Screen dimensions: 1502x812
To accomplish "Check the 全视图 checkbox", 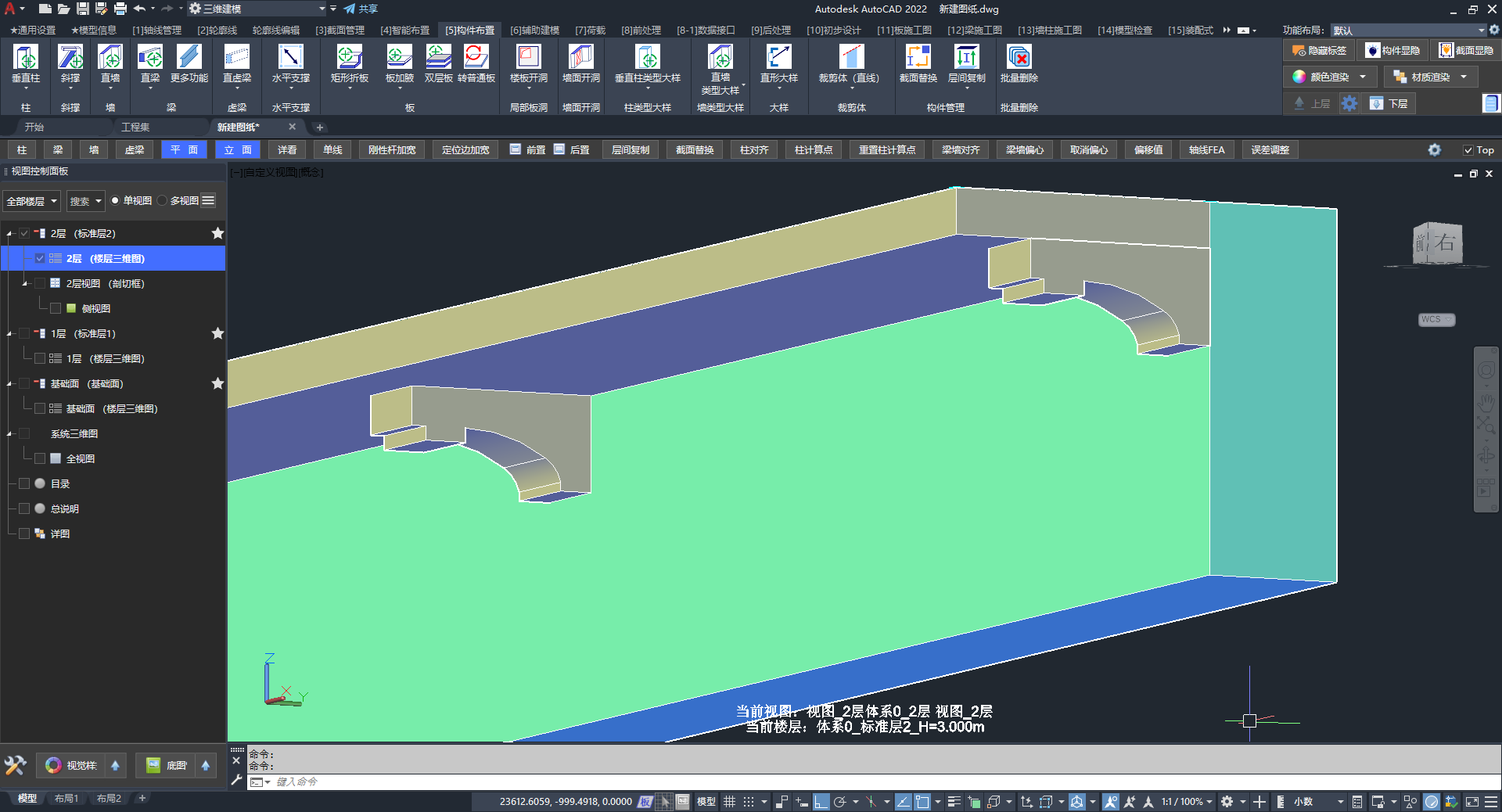I will (x=40, y=459).
